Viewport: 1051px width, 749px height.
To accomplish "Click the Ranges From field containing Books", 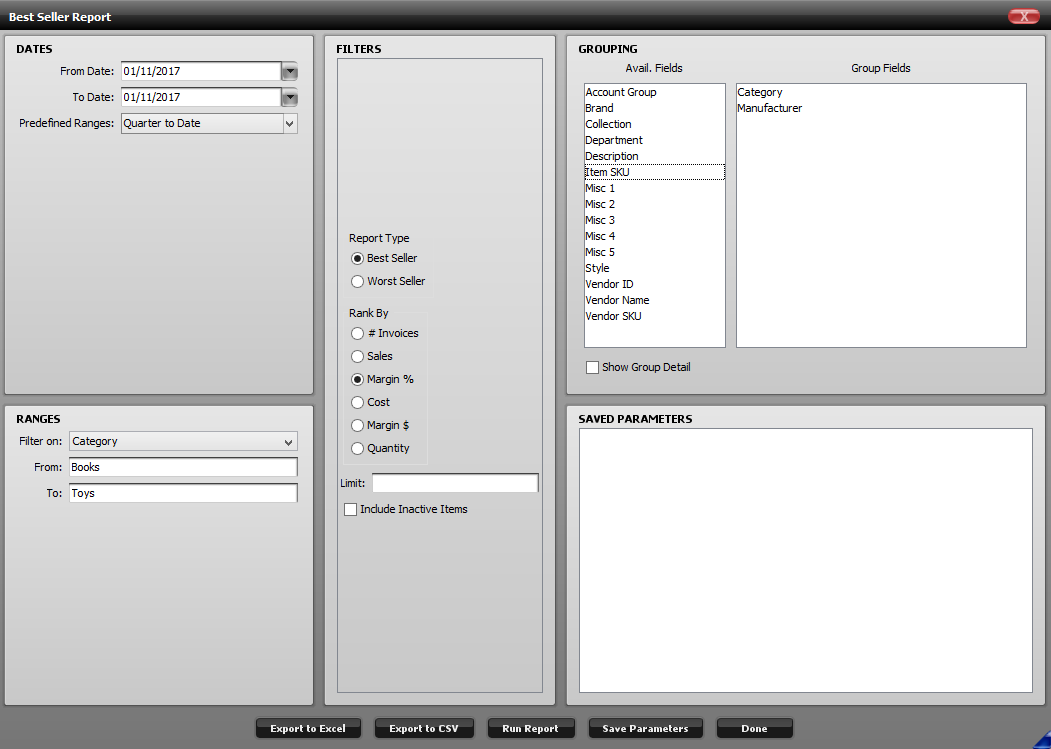I will [x=183, y=467].
